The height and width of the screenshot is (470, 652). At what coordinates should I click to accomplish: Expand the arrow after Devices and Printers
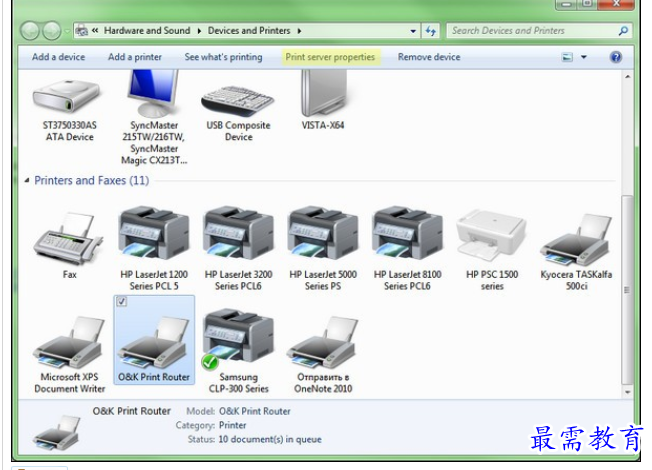[x=299, y=31]
